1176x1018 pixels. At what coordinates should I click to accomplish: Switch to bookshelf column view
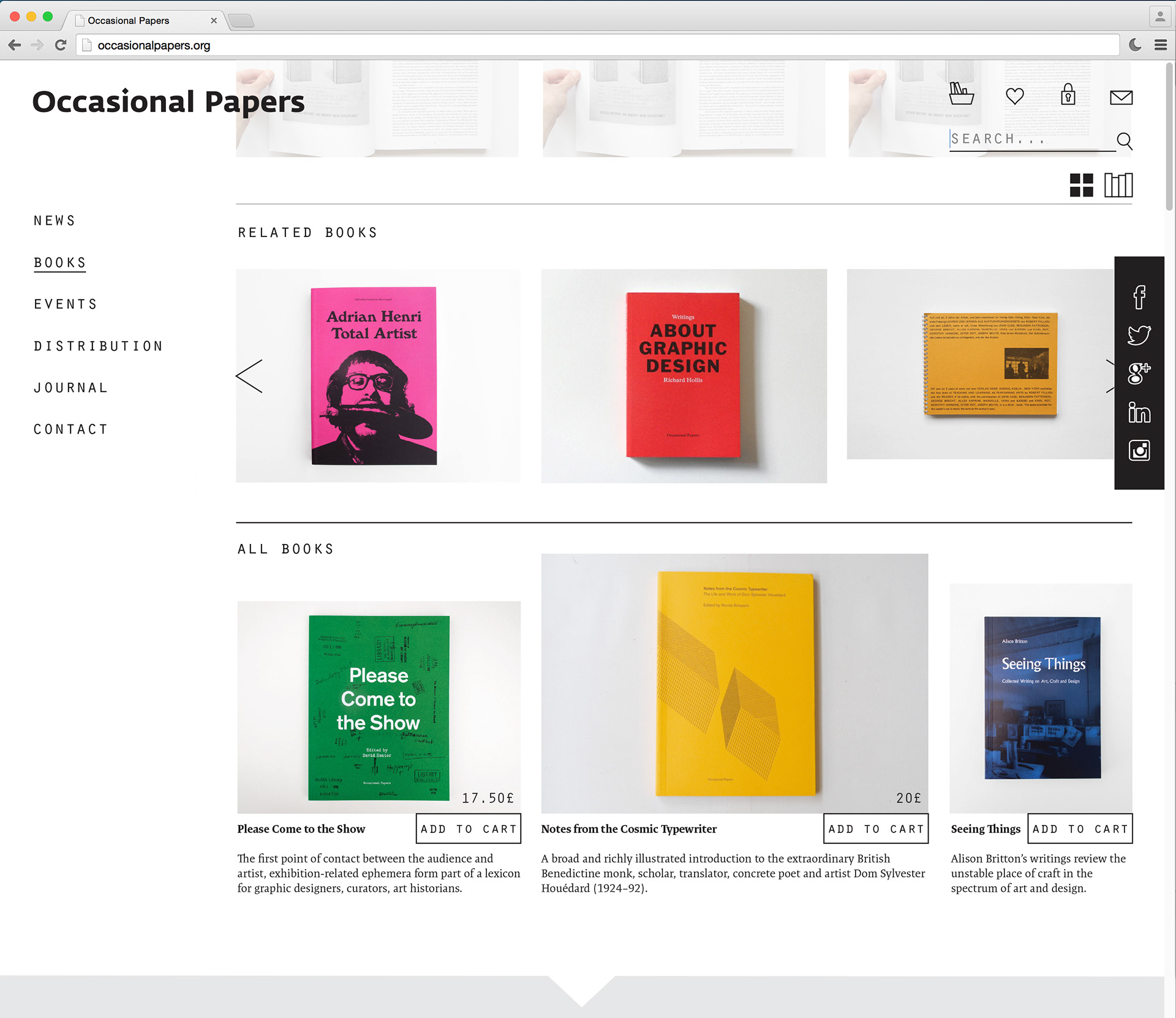click(x=1118, y=185)
